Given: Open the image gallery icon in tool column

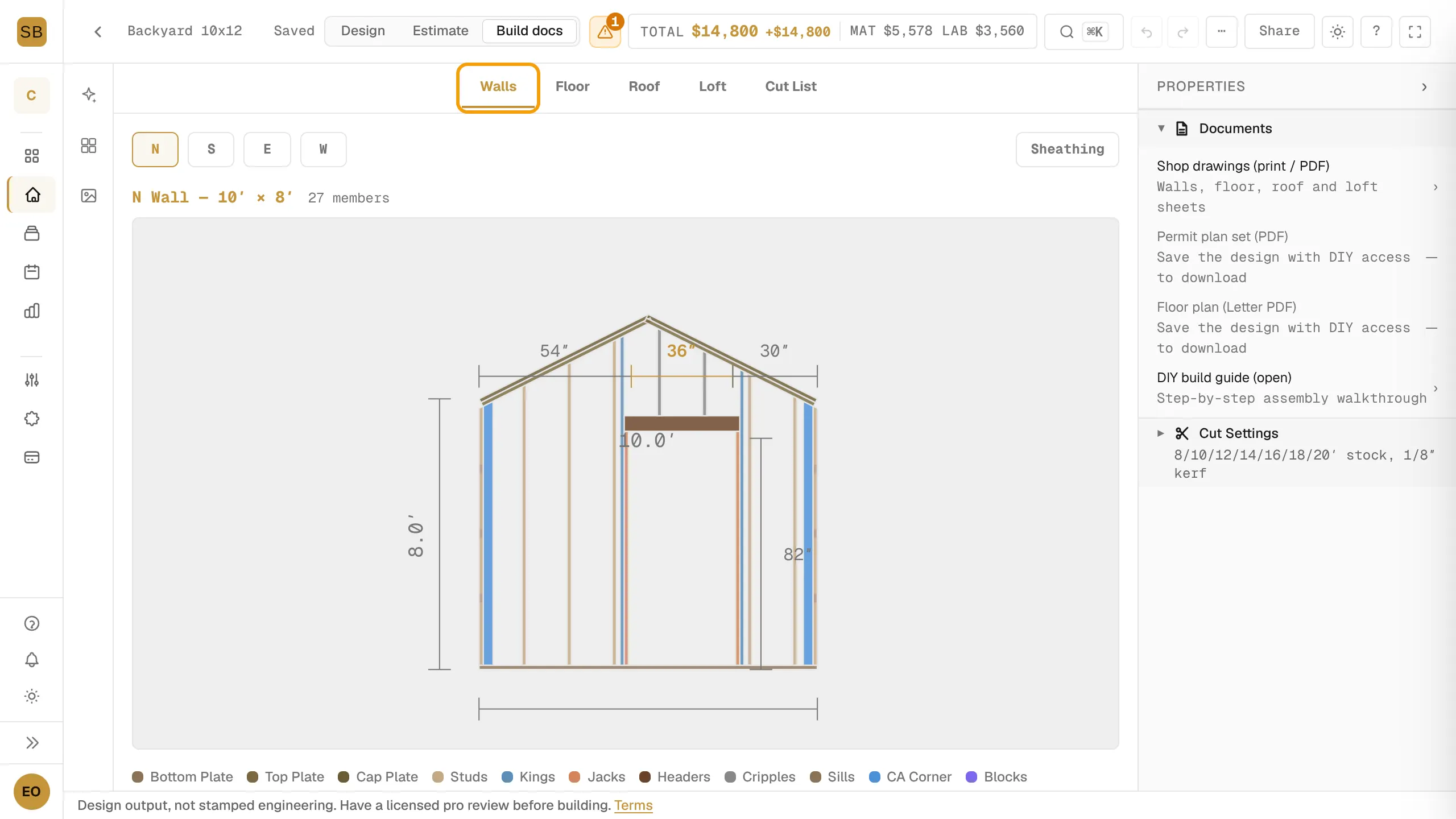Looking at the screenshot, I should [89, 196].
